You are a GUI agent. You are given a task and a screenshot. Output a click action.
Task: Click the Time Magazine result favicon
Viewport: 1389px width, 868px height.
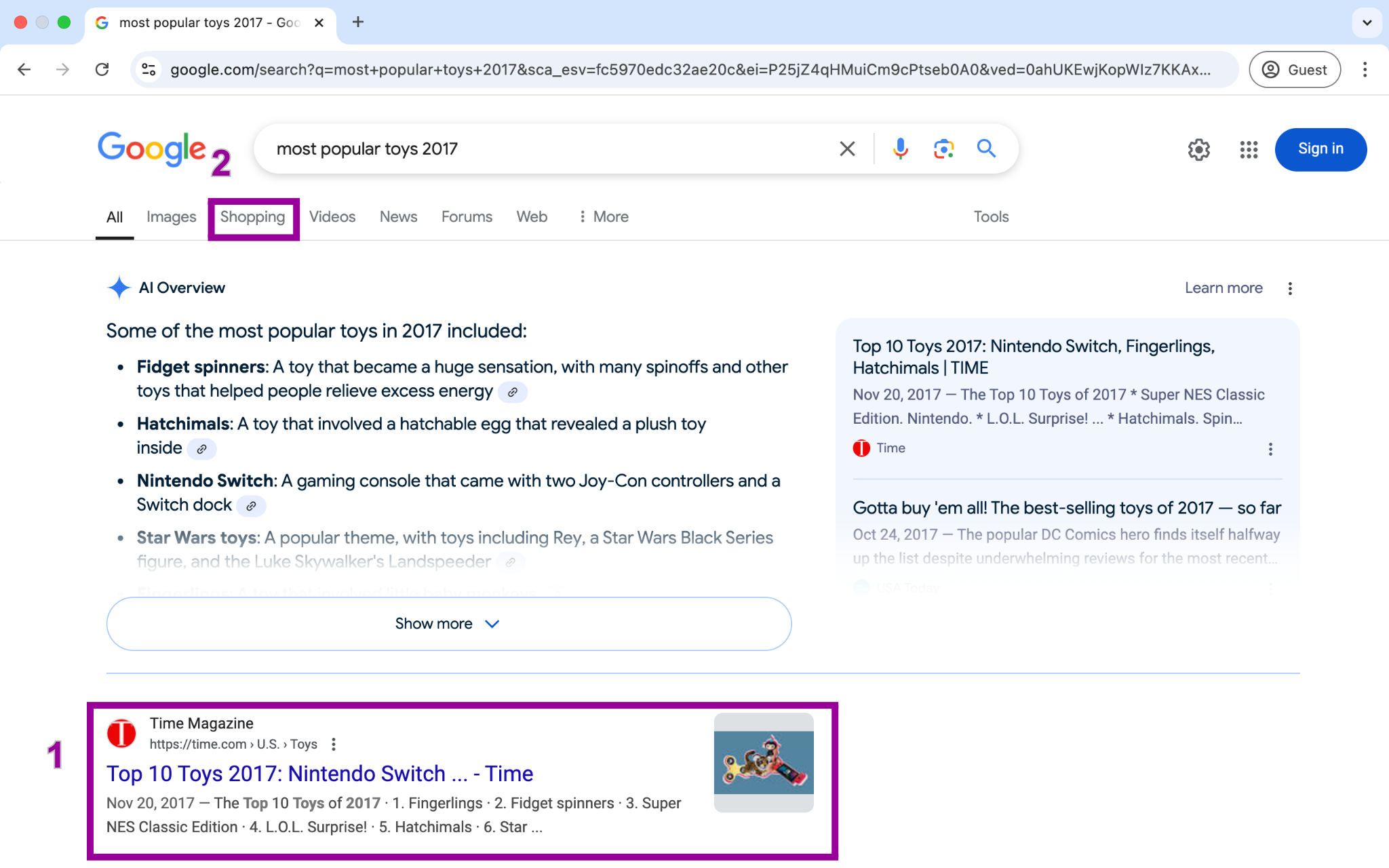(x=121, y=733)
